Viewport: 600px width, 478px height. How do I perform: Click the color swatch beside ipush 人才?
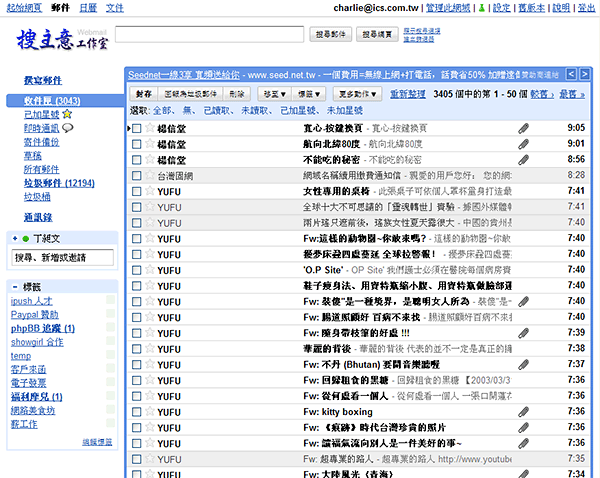[x=111, y=299]
